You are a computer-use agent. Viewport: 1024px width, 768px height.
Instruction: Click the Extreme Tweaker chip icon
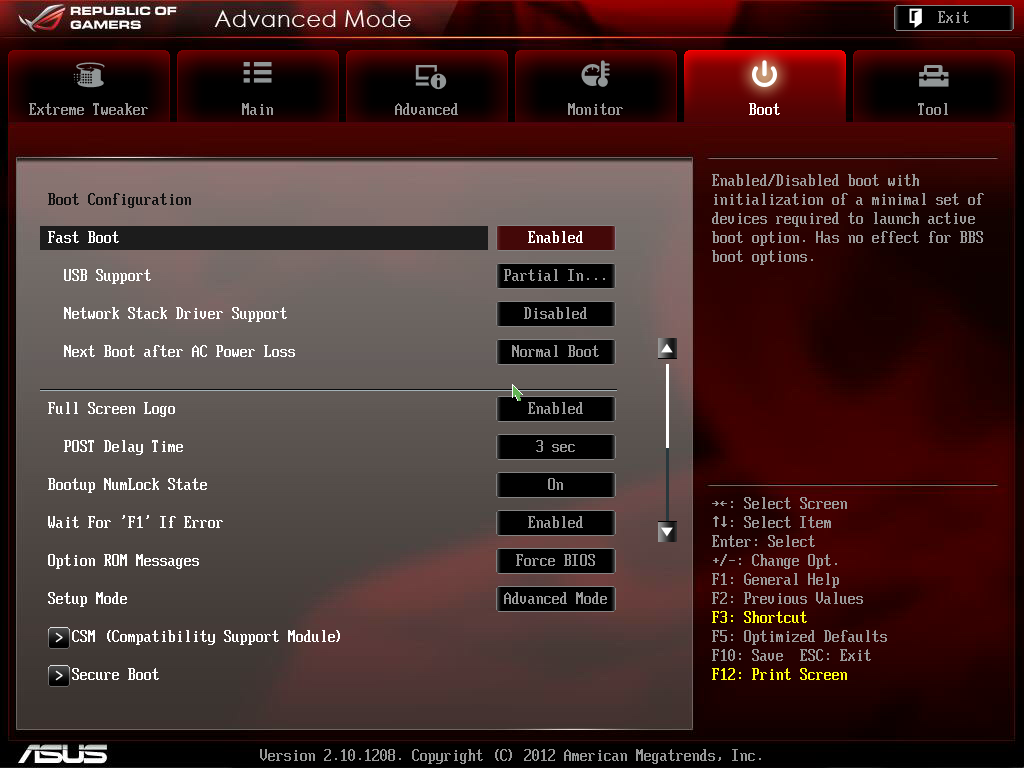89,75
